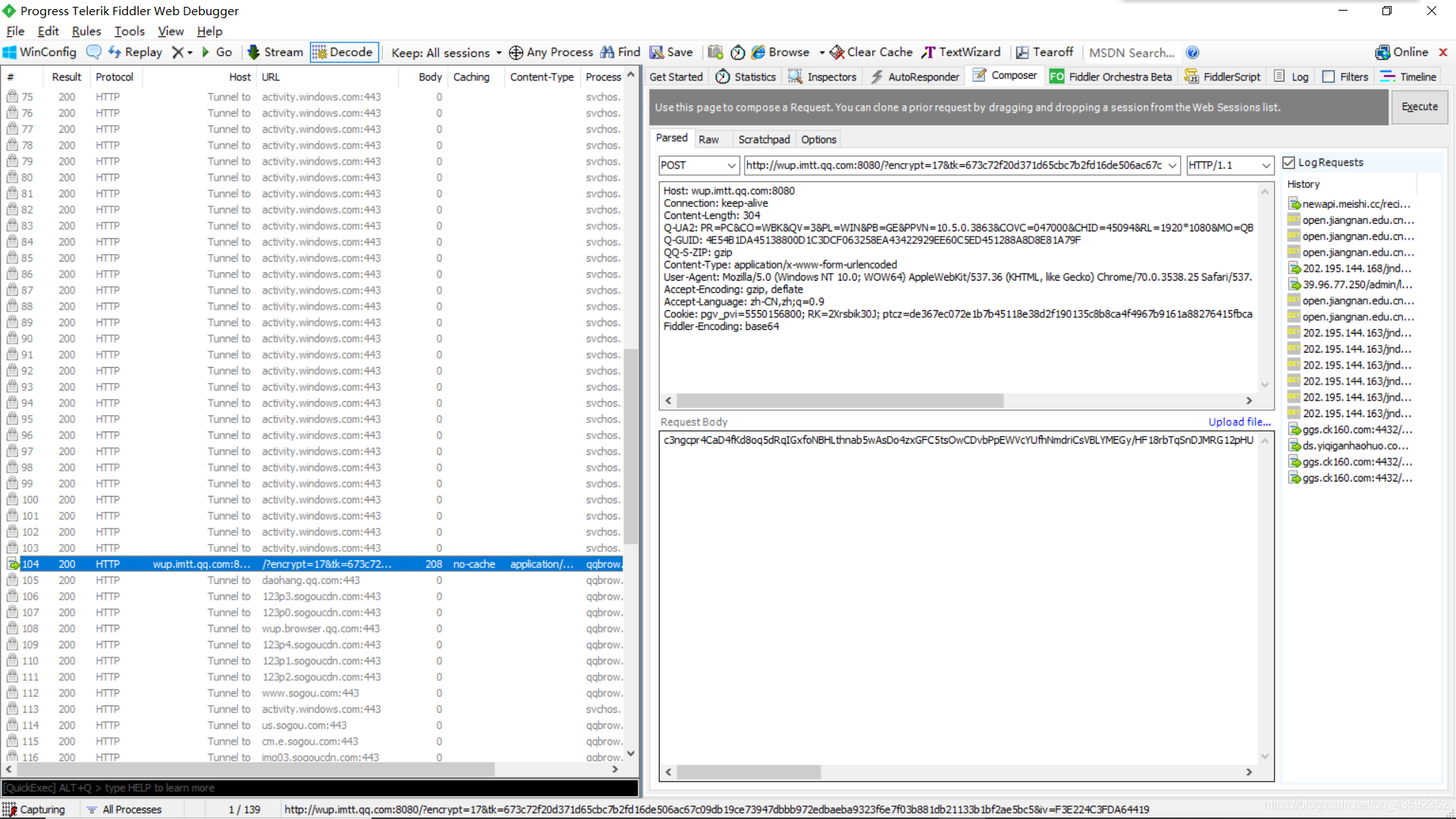Click the Upload file link

tap(1238, 421)
